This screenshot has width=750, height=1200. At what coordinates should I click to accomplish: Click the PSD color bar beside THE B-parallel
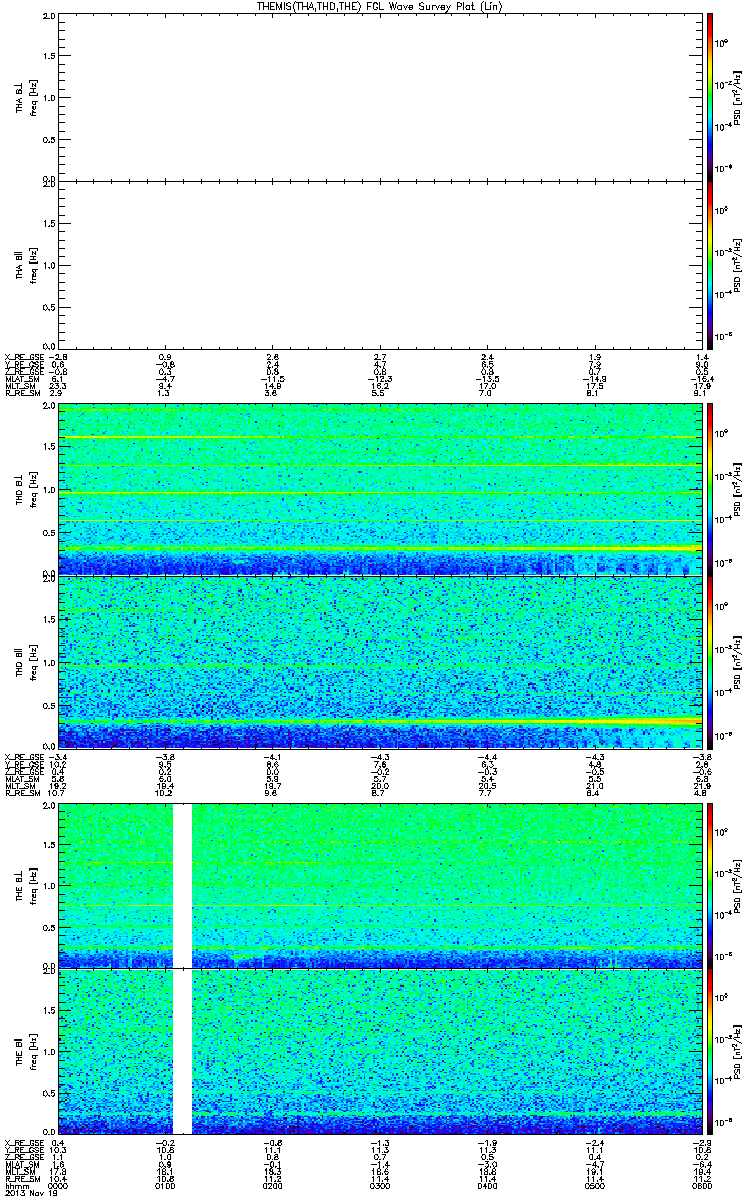pyautogui.click(x=710, y=1052)
